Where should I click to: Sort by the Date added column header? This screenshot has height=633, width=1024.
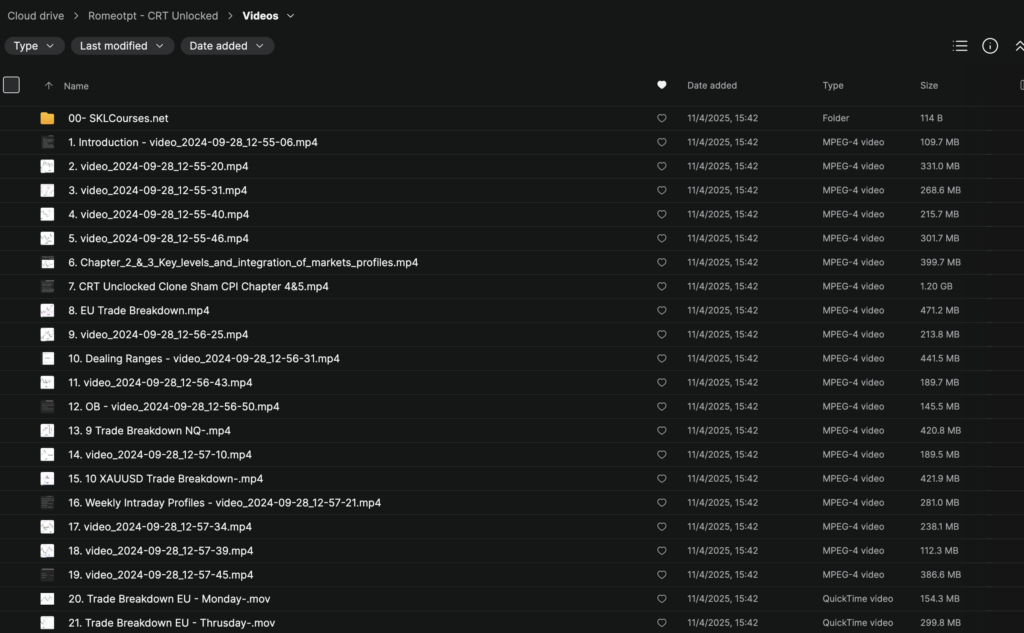711,86
